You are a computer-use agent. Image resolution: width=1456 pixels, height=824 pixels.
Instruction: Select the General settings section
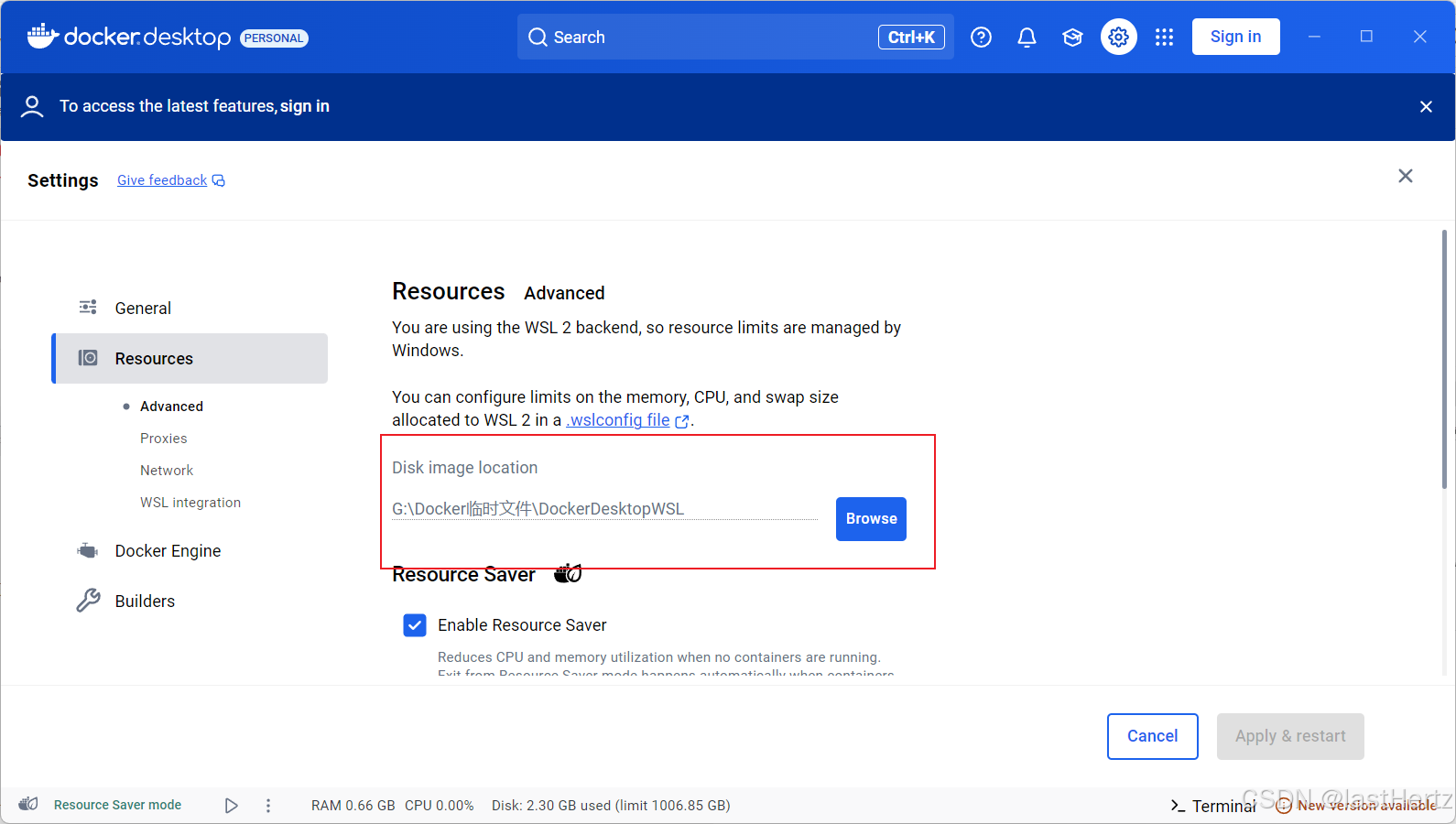[x=190, y=309]
